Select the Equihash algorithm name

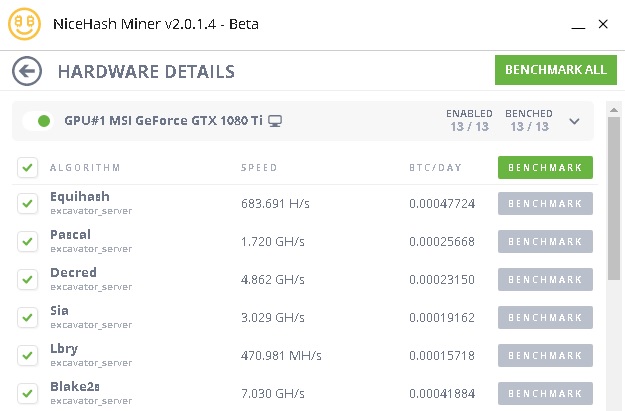pos(80,197)
